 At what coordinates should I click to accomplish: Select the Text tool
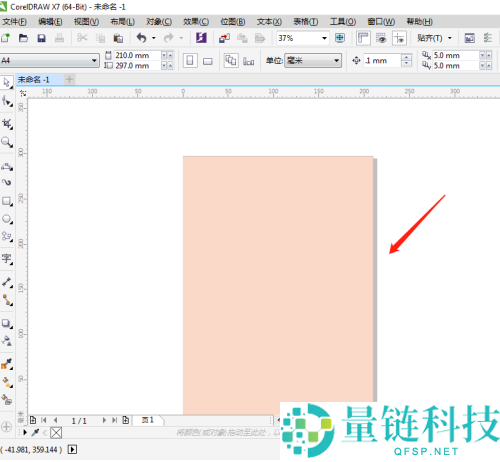7,259
